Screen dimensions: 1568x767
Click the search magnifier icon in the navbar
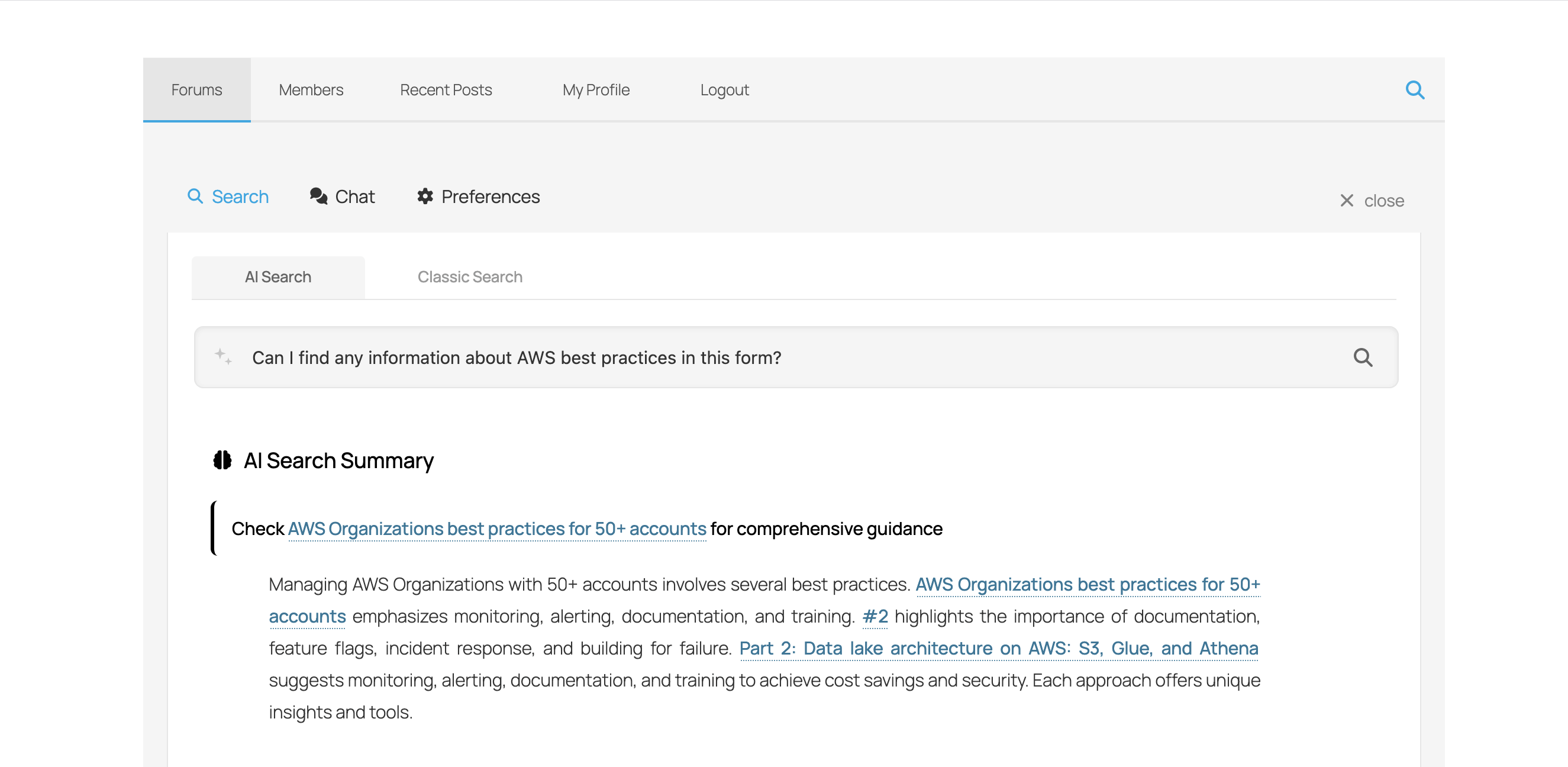click(1415, 89)
